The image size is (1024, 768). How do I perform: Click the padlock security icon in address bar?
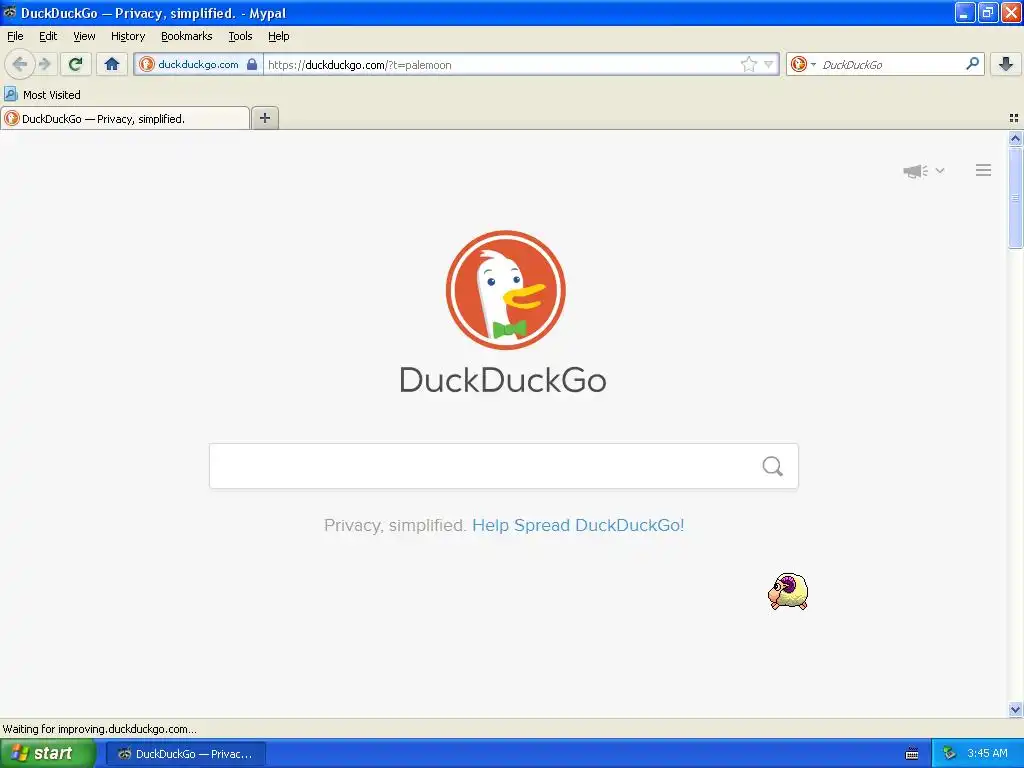click(251, 64)
